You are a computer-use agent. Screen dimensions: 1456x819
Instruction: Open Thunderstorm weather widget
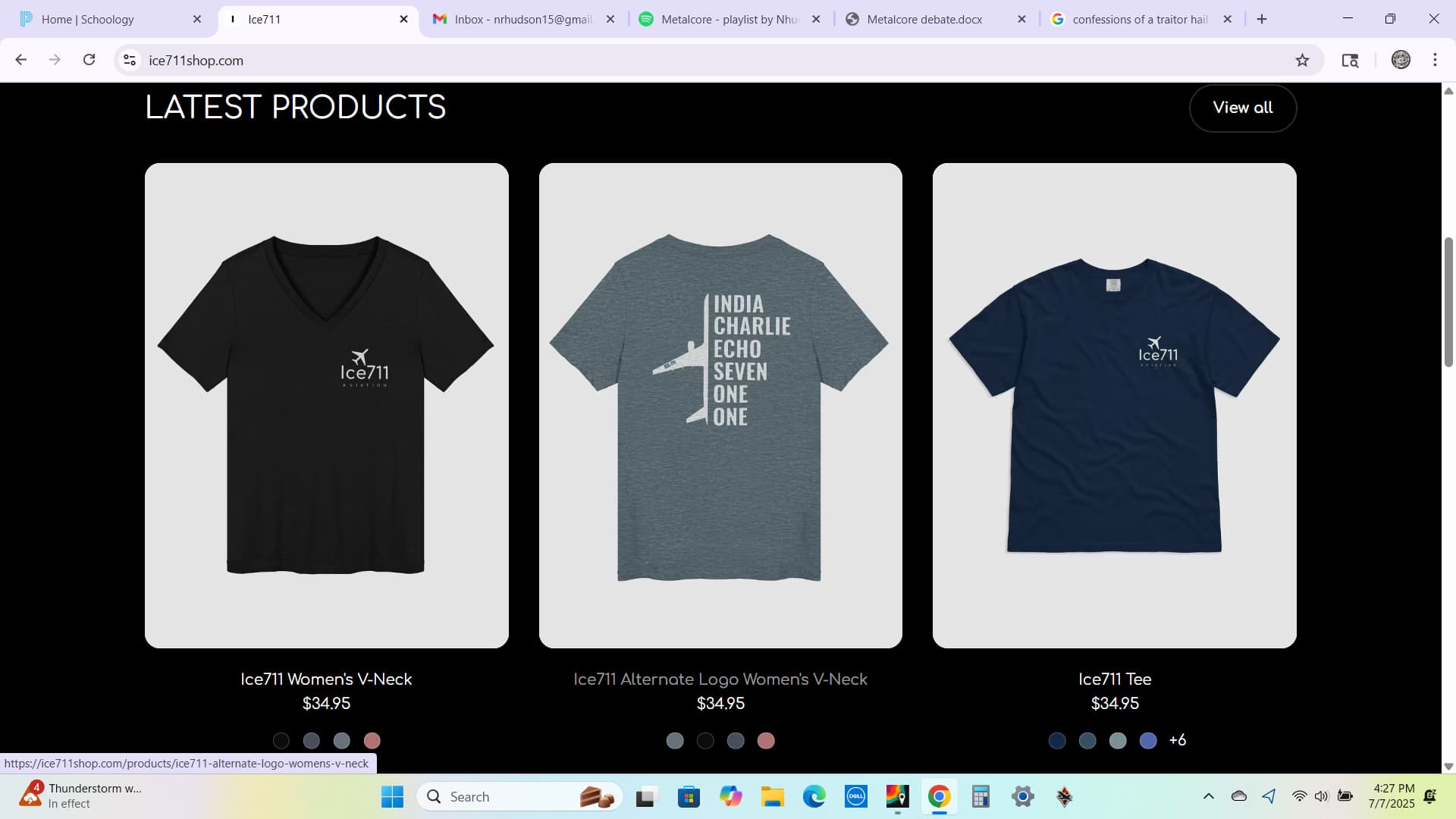[81, 795]
